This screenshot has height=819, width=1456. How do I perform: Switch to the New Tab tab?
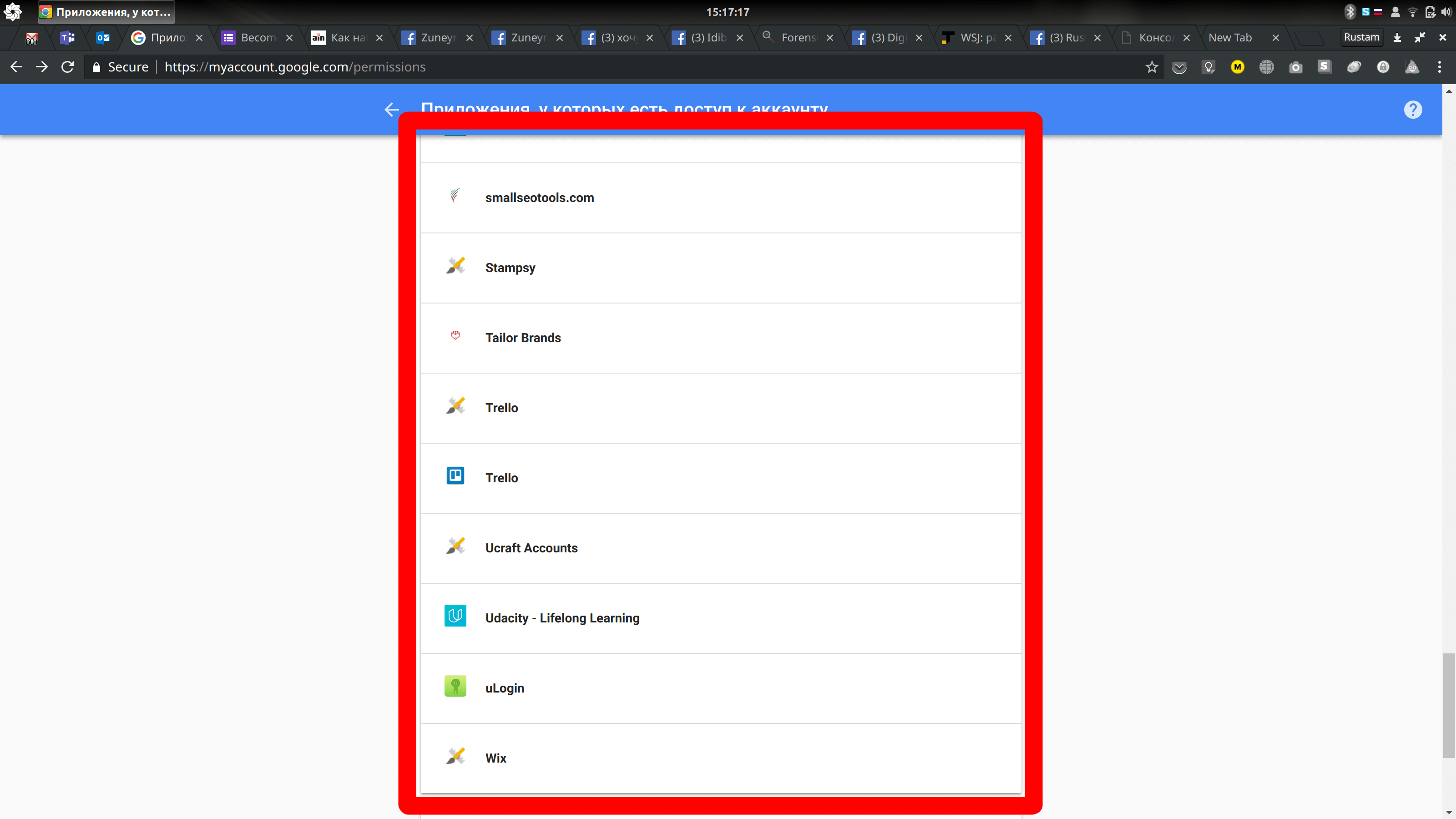coord(1230,37)
